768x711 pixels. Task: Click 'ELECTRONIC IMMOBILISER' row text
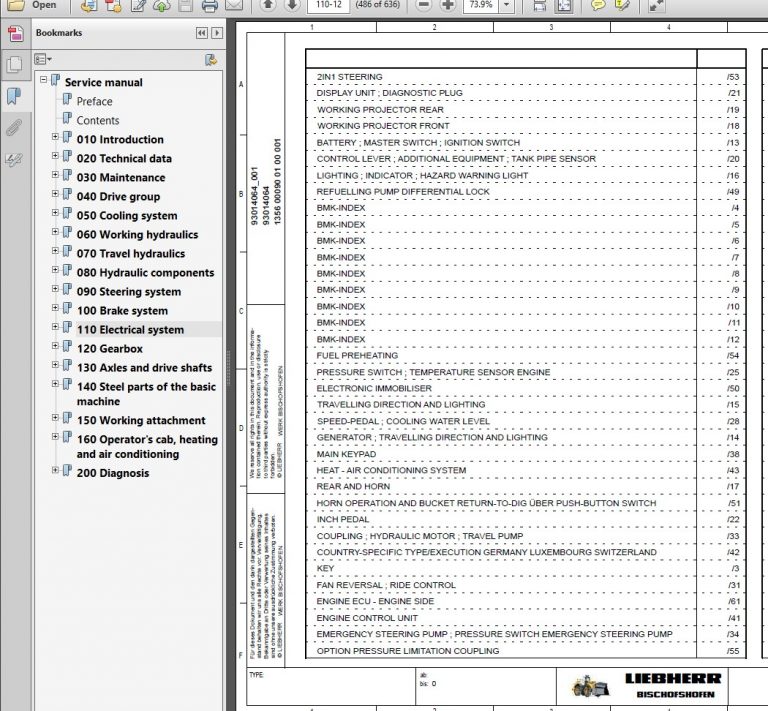[374, 388]
